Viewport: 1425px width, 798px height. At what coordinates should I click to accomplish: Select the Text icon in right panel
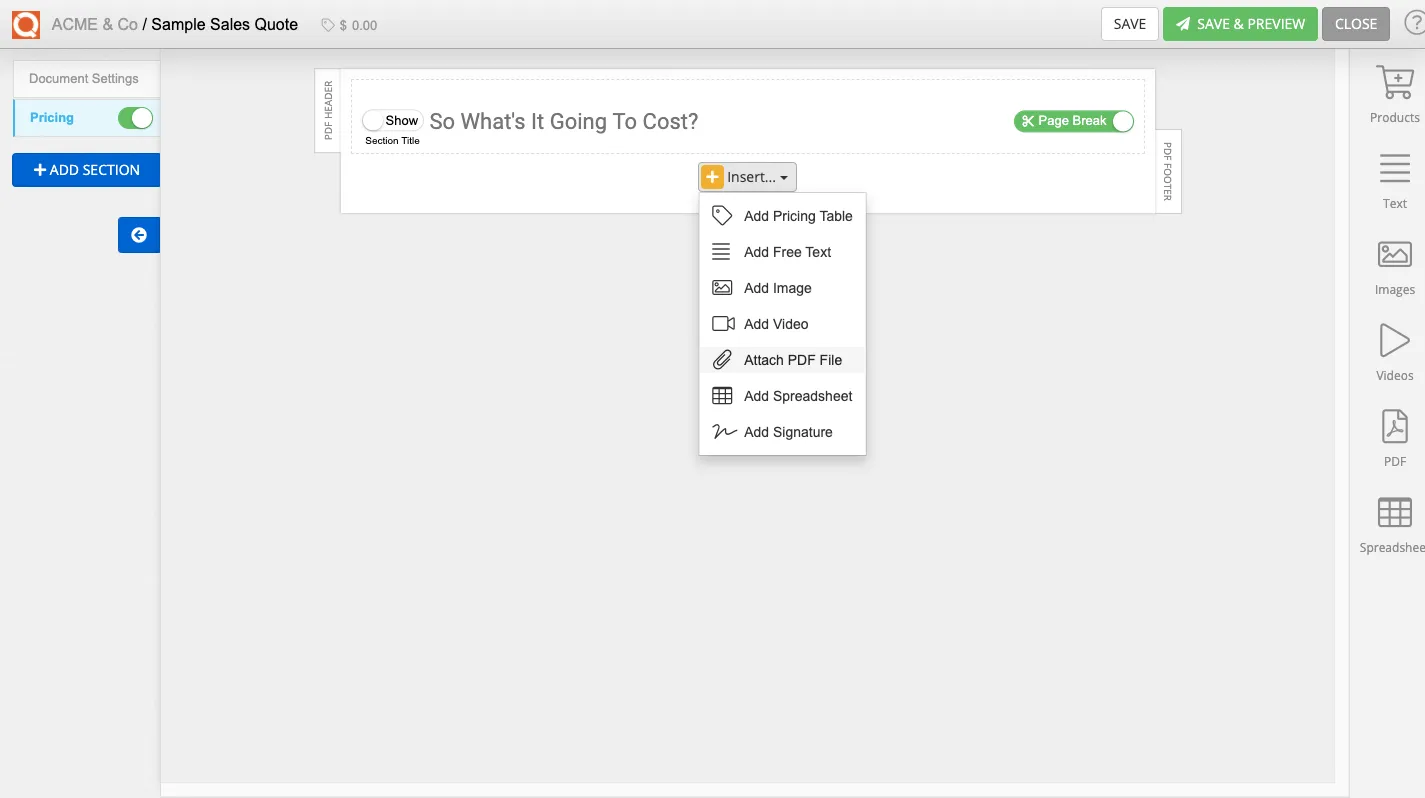1394,169
